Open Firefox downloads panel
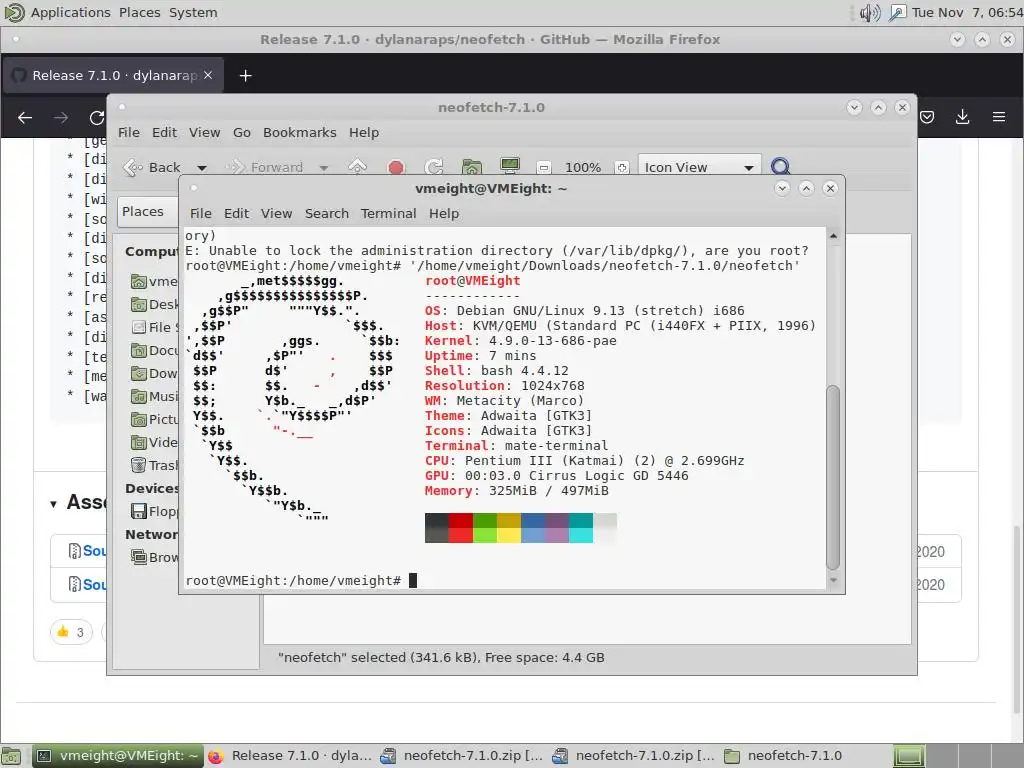Image resolution: width=1024 pixels, height=768 pixels. (962, 118)
